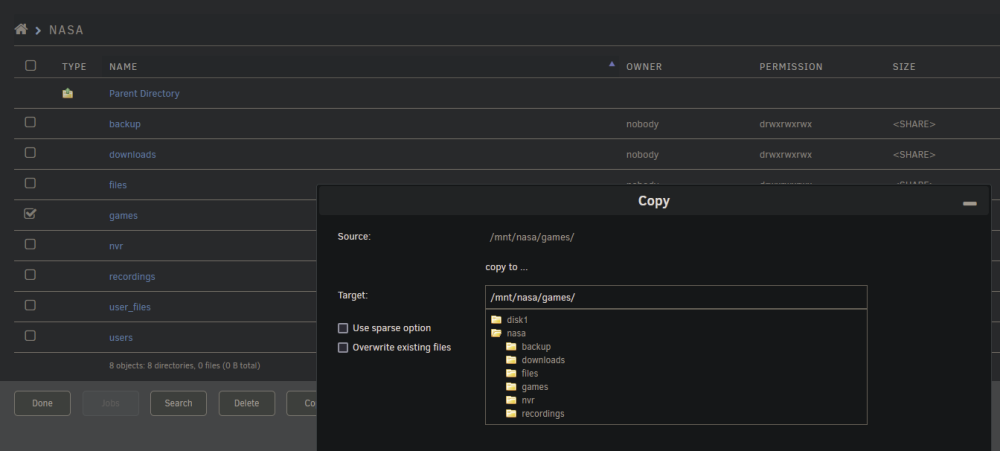Image resolution: width=1000 pixels, height=451 pixels.
Task: Go to the home directory icon
Action: (21, 29)
